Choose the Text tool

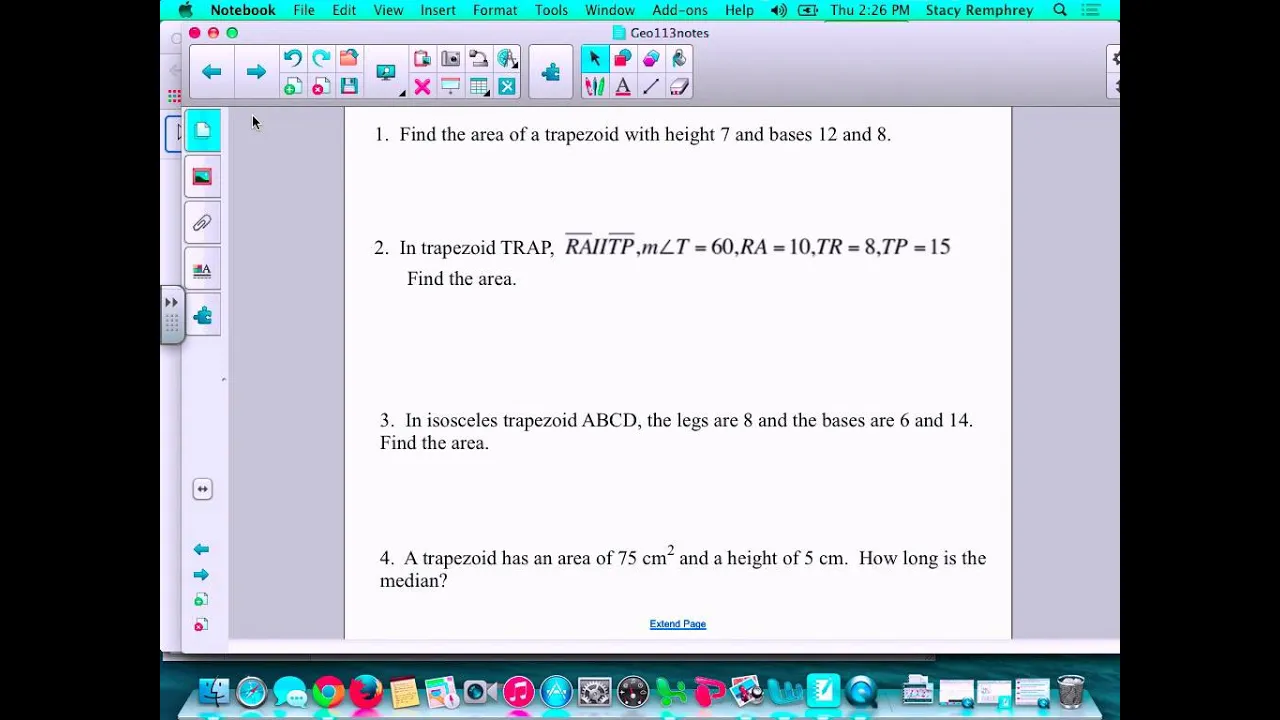(x=623, y=87)
